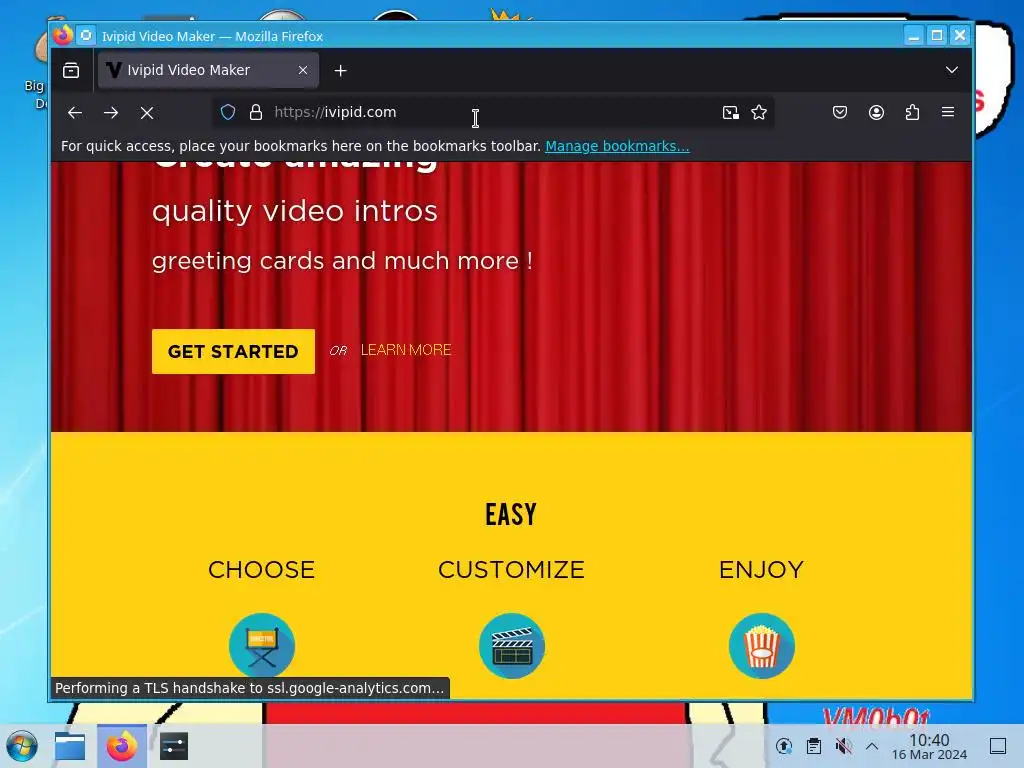Select the Ivipid Video Maker tab

pos(208,70)
